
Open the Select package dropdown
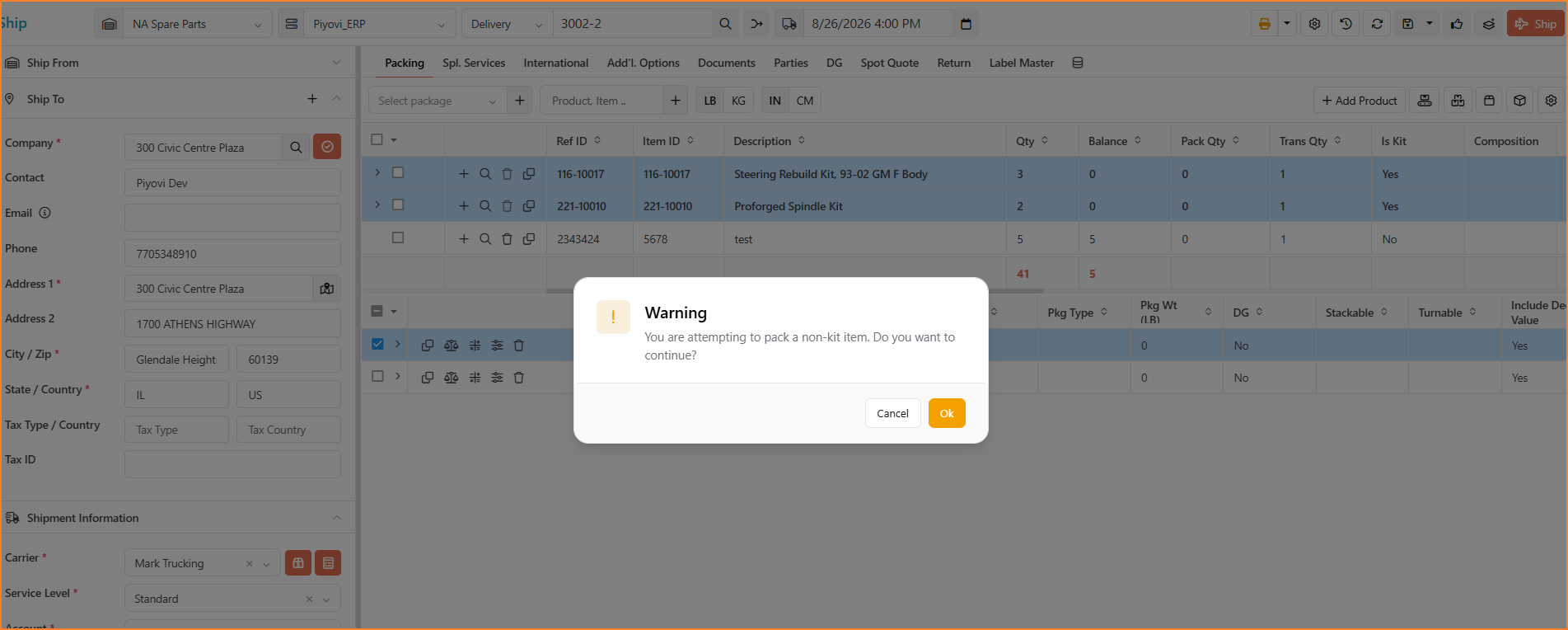438,101
